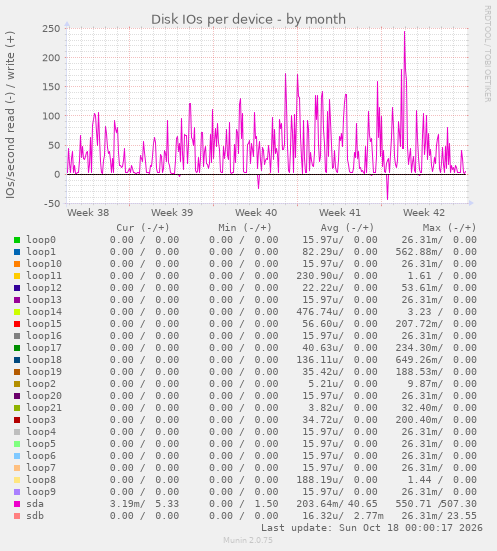Image resolution: width=497 pixels, height=551 pixels.
Task: Click the loop20 device label
Action: click(x=44, y=396)
